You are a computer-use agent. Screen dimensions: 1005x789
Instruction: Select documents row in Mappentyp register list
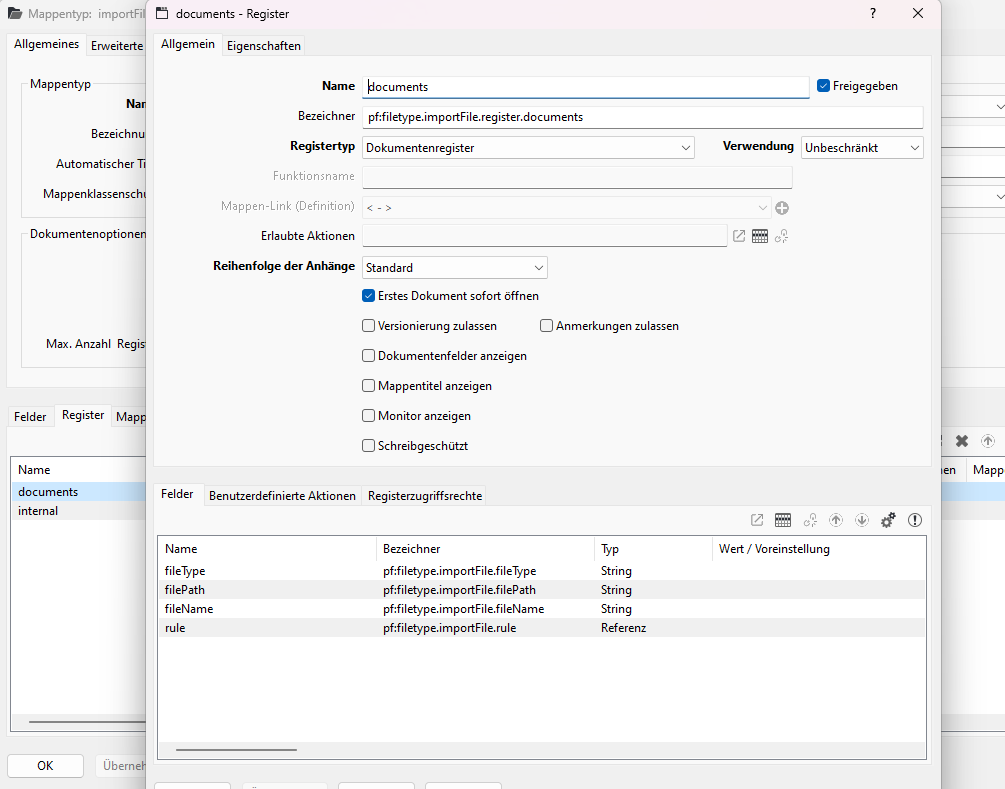coord(79,492)
